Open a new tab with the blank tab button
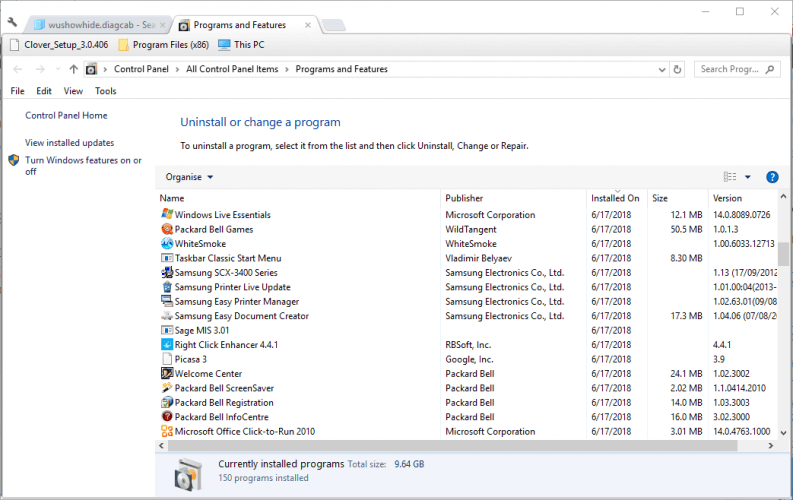The image size is (793, 500). coord(334,25)
